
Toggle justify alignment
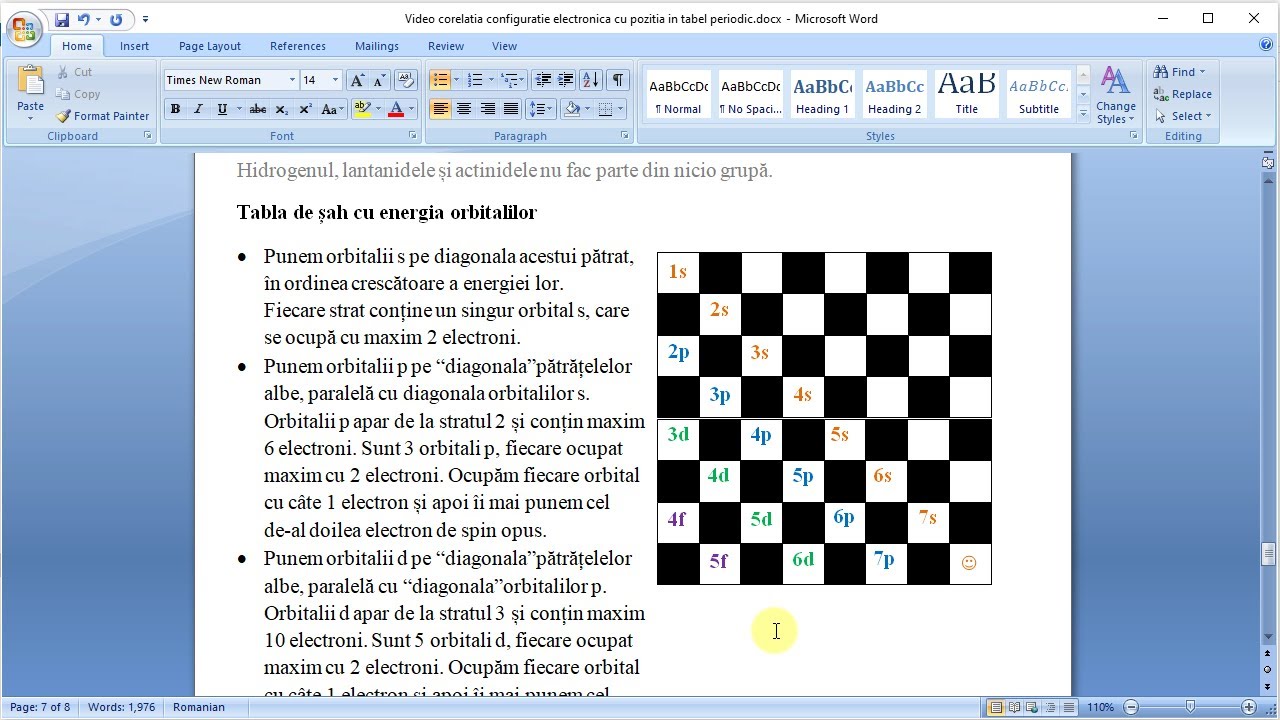point(511,109)
